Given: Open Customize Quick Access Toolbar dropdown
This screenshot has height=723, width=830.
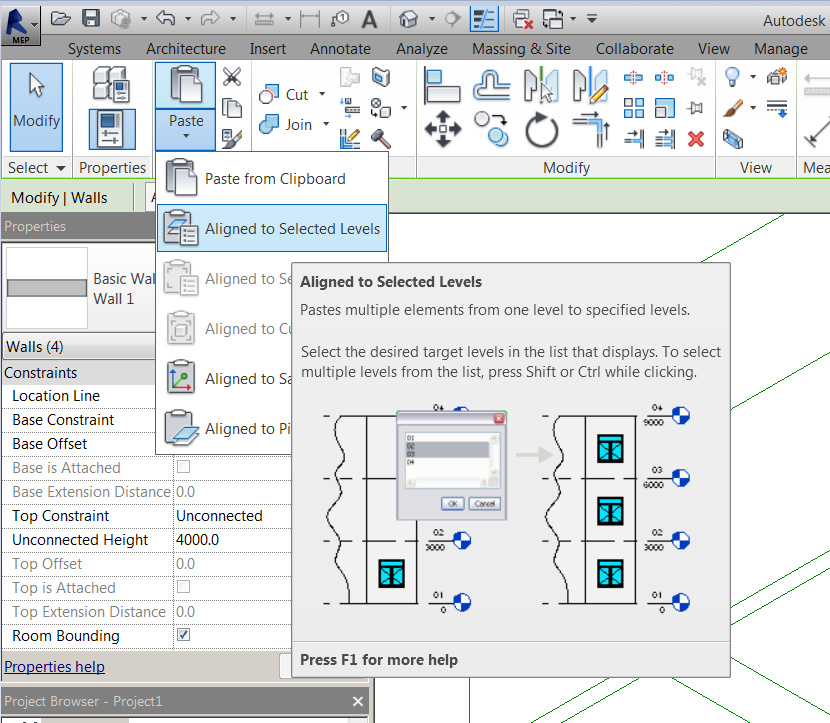Looking at the screenshot, I should point(592,19).
